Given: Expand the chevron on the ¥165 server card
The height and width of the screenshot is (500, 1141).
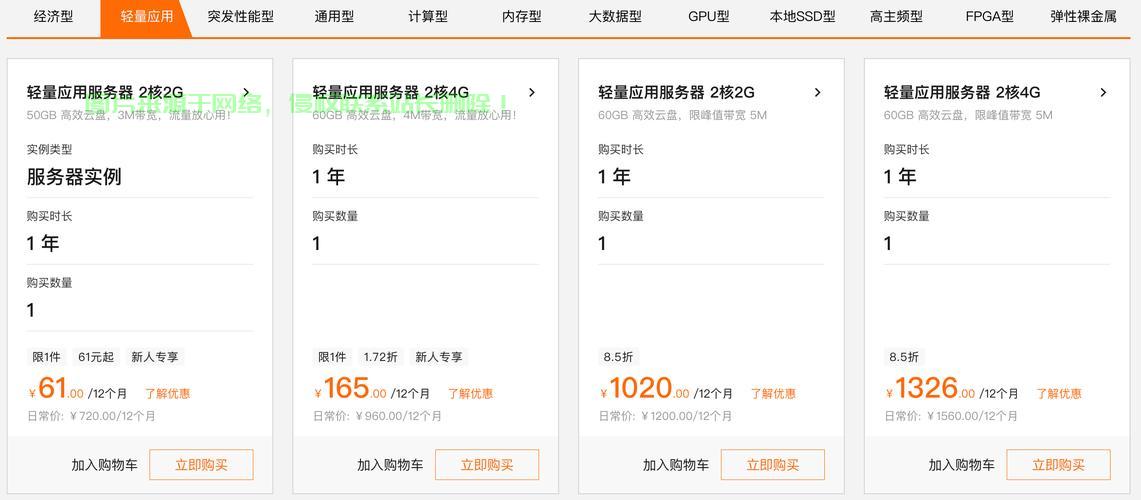Looking at the screenshot, I should pyautogui.click(x=532, y=93).
